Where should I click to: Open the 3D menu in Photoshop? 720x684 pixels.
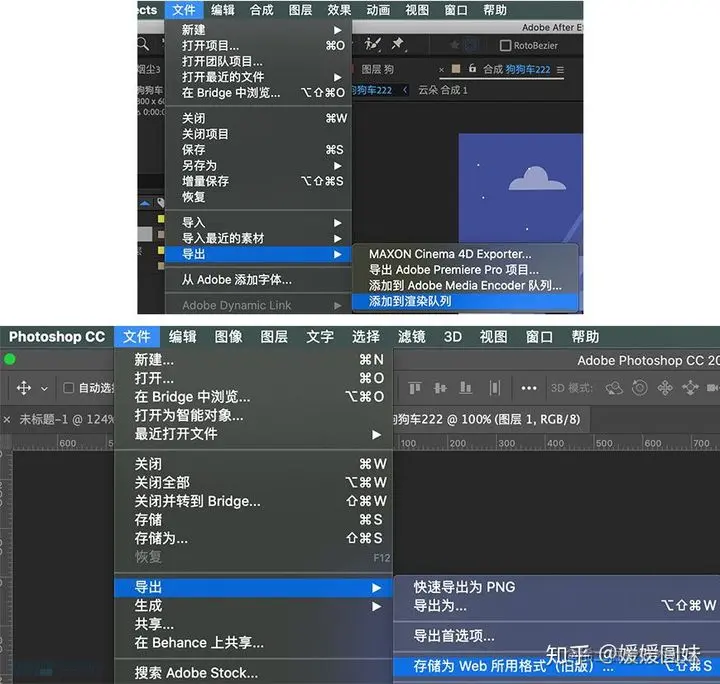coord(453,337)
